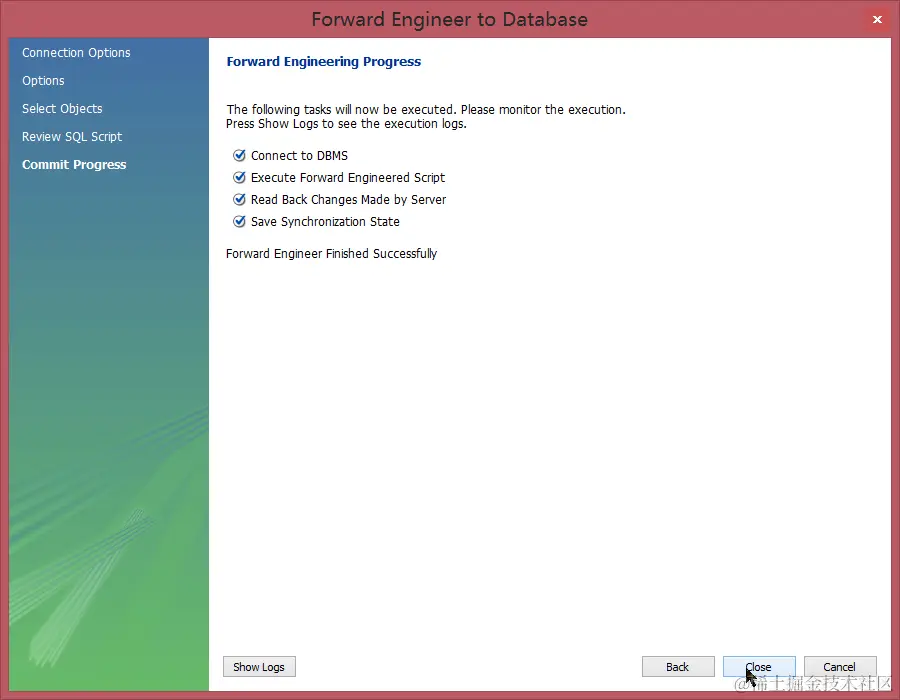Click the 'Forward Engineering Progress' heading
The height and width of the screenshot is (700, 900).
pyautogui.click(x=324, y=61)
